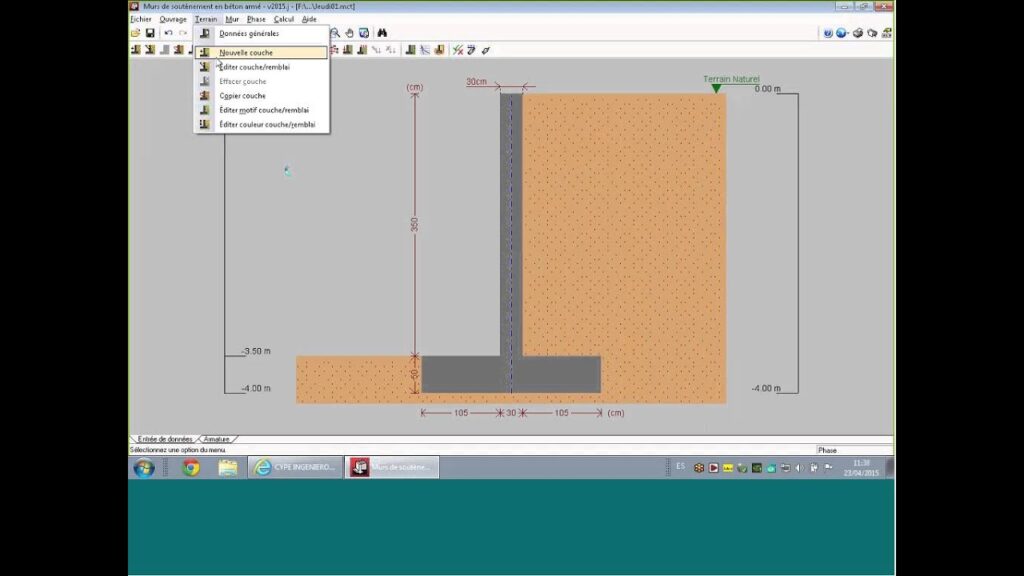Select the pan hand tool
Image resolution: width=1024 pixels, height=576 pixels.
(x=349, y=33)
